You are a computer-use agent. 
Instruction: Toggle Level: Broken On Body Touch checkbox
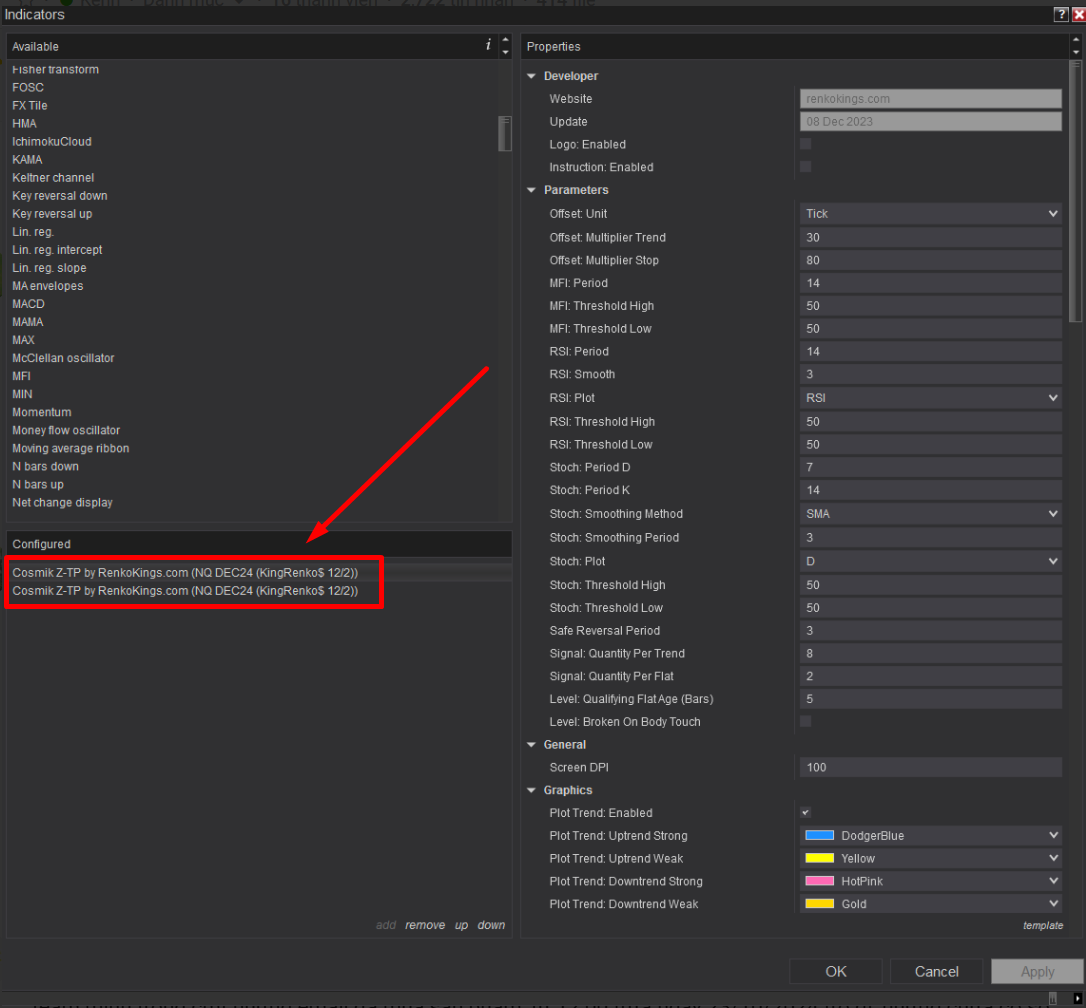click(x=805, y=721)
